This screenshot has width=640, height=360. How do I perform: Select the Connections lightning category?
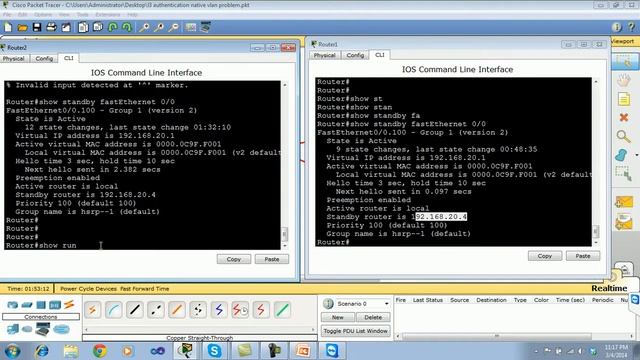69,304
